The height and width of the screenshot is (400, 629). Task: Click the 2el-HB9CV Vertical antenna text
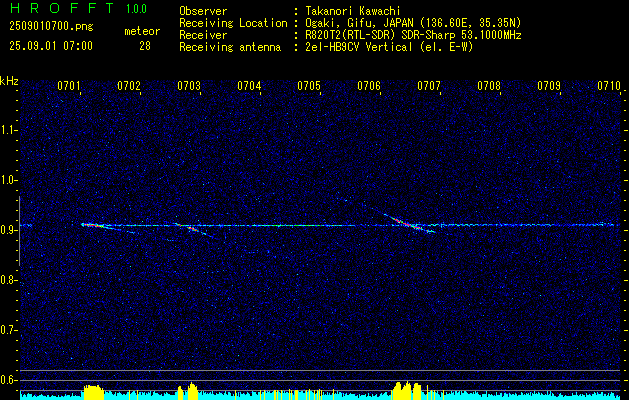389,47
